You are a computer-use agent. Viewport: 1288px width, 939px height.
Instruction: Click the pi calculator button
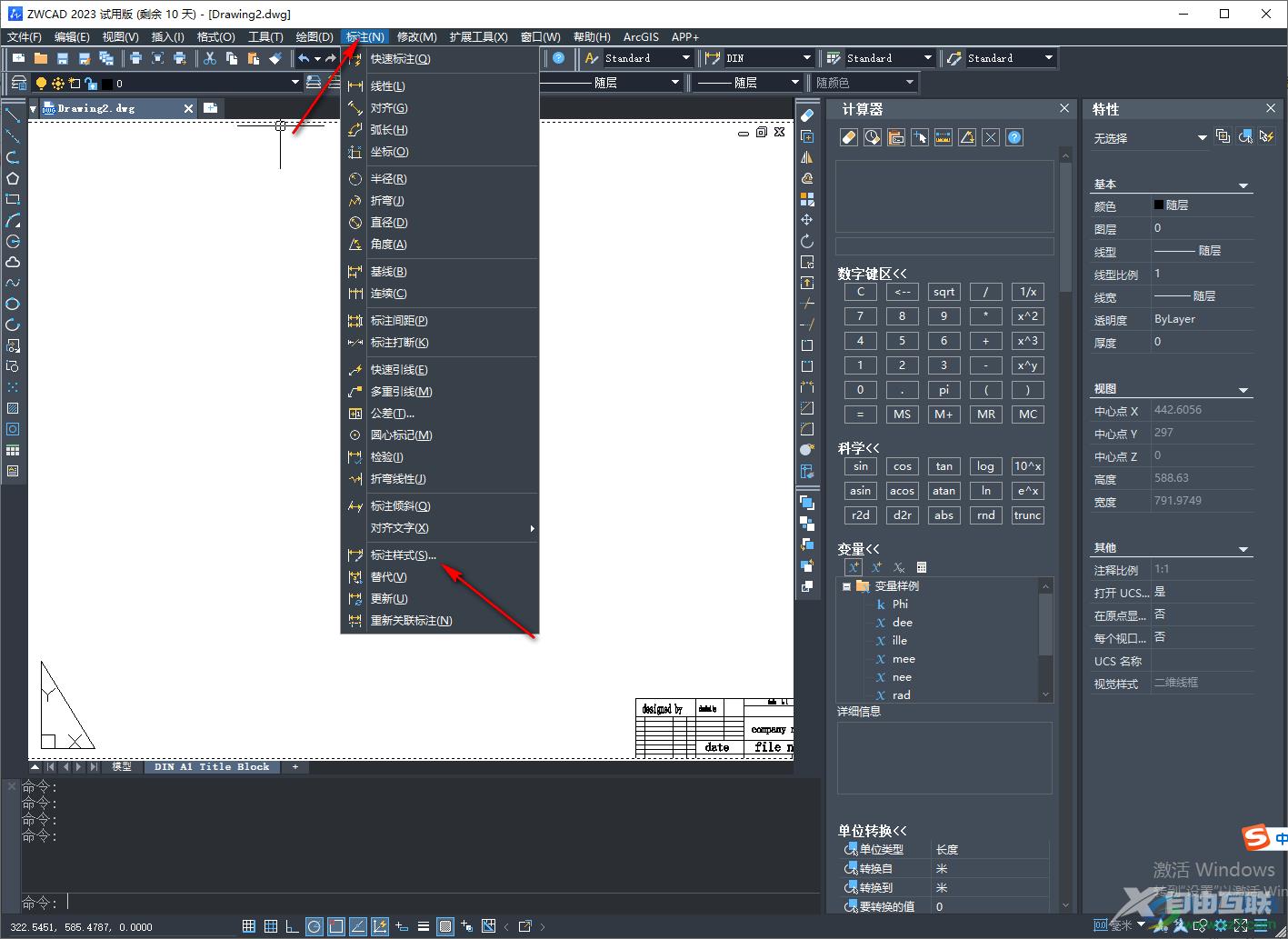(x=944, y=390)
